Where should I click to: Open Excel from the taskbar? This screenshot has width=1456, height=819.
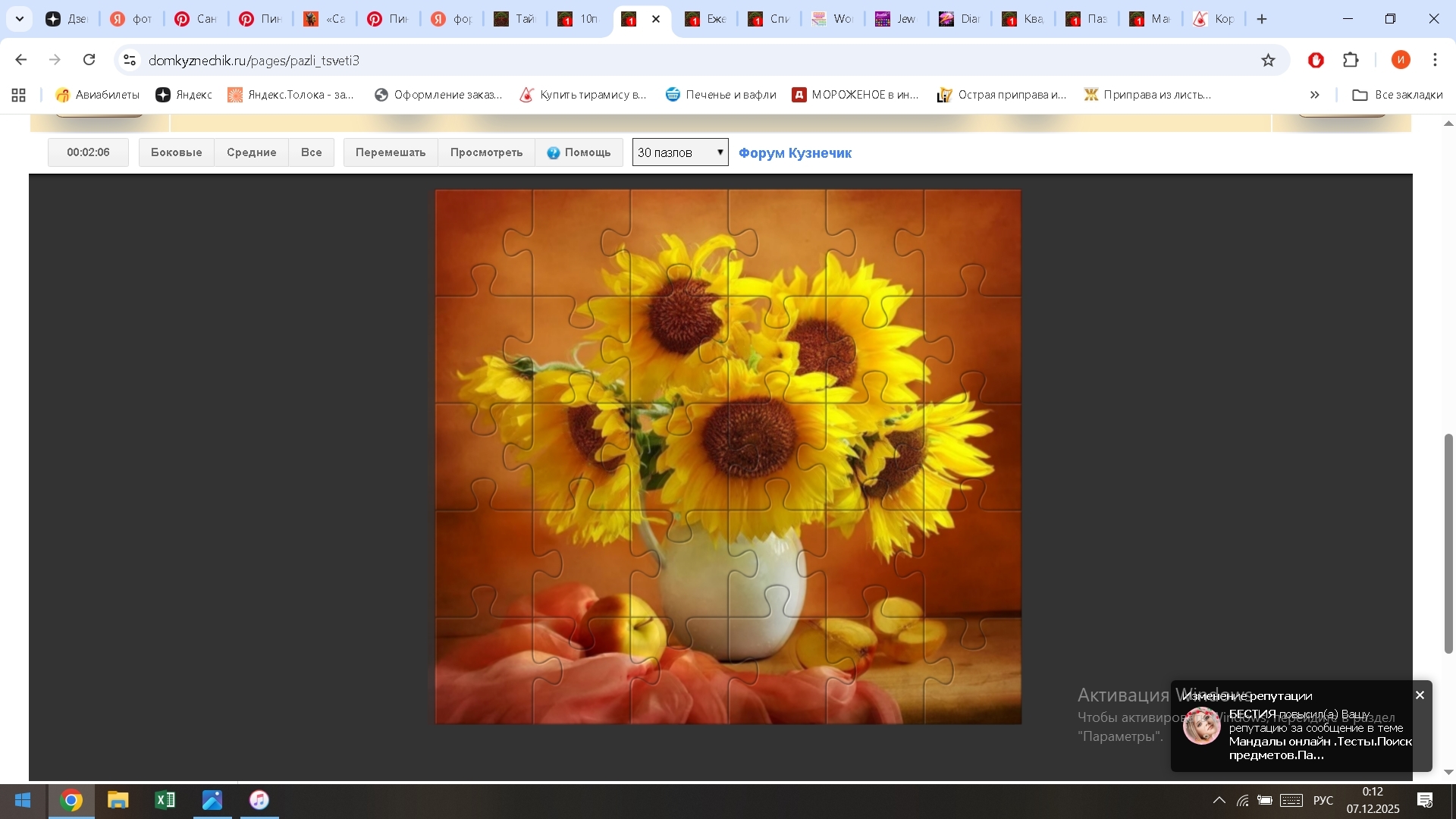(165, 800)
